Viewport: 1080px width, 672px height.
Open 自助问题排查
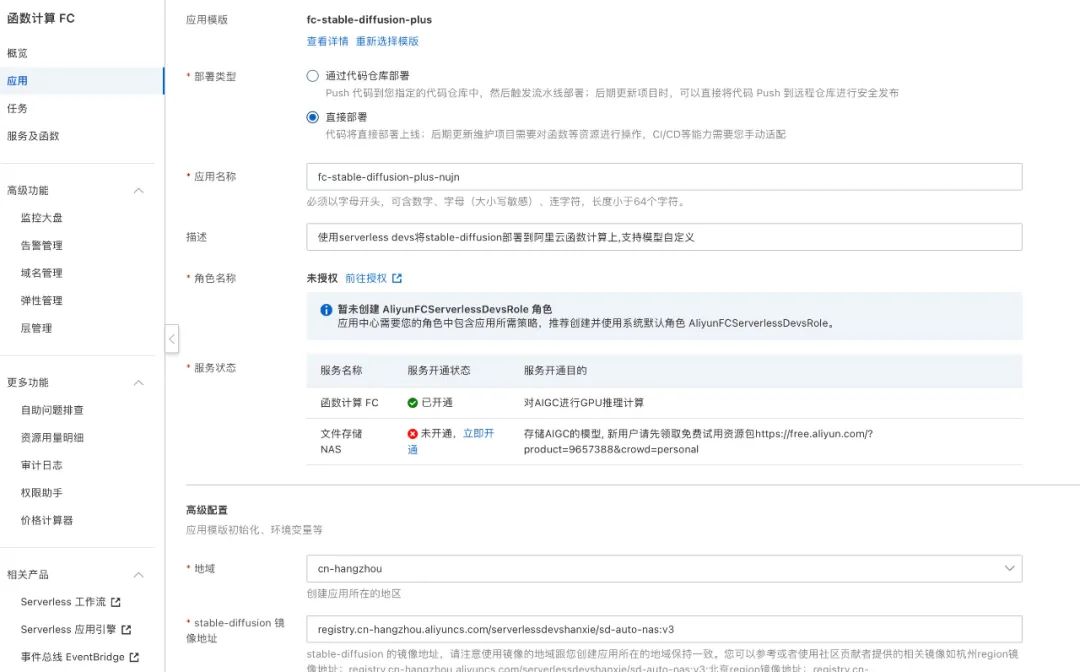tap(52, 410)
